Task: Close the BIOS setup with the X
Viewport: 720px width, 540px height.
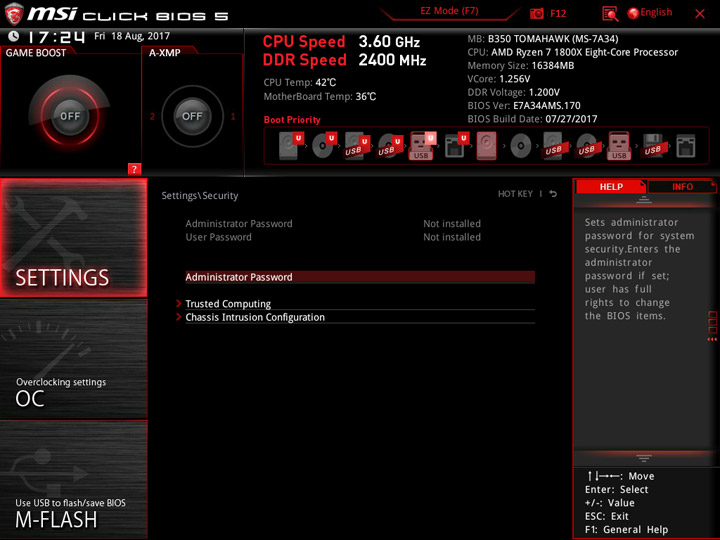Action: click(x=700, y=14)
